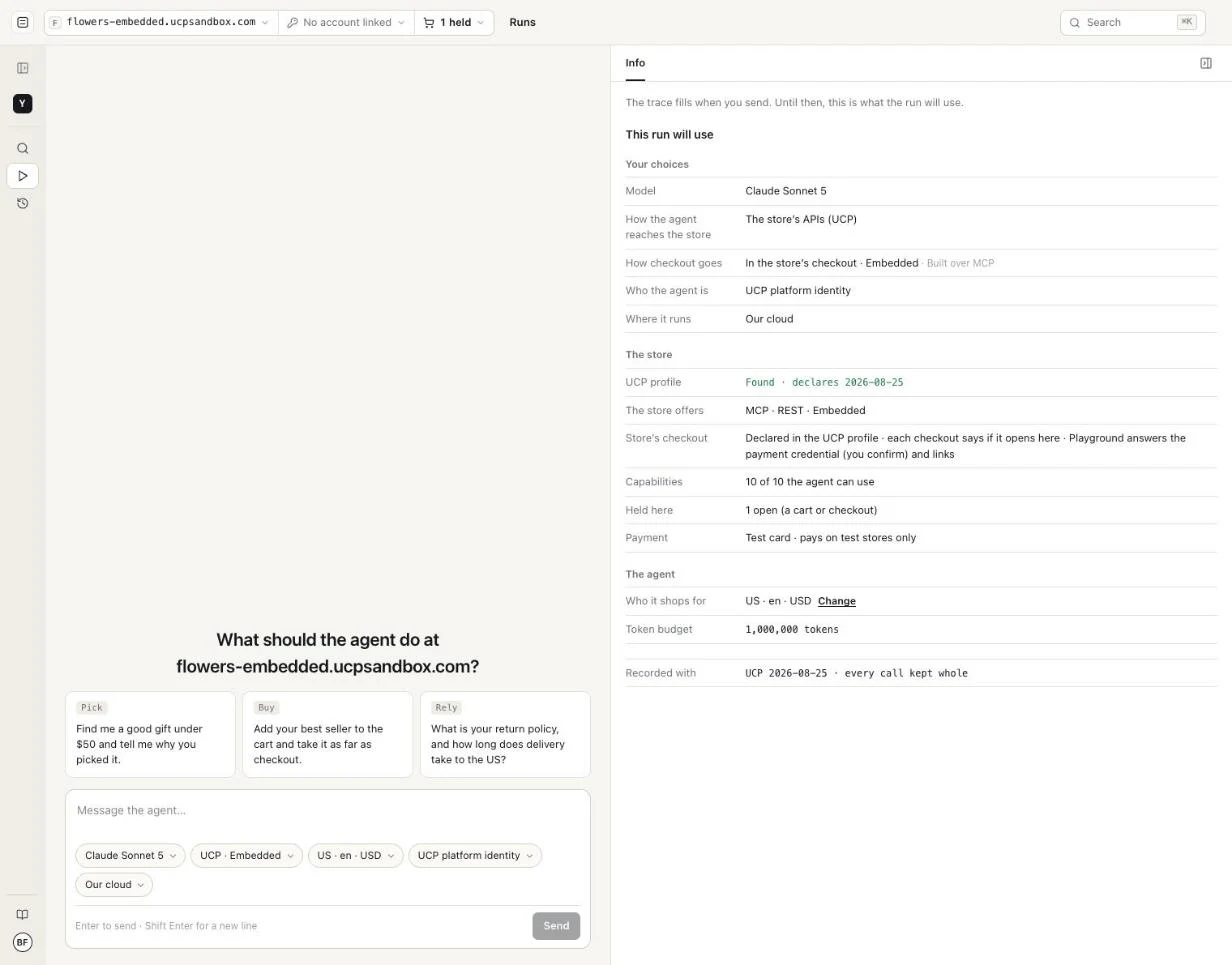
Task: Click the 'In the store's checkout · Embedded' value
Action: tap(831, 263)
